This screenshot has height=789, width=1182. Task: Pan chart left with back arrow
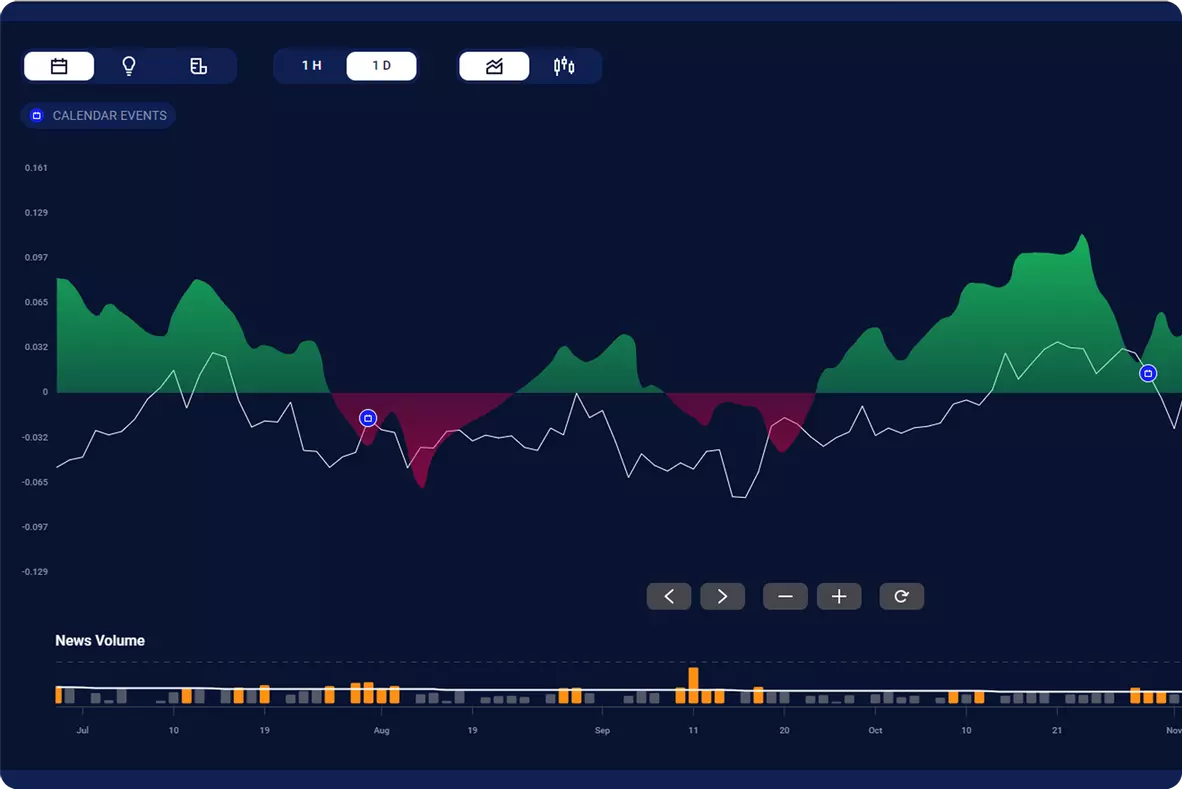coord(669,597)
